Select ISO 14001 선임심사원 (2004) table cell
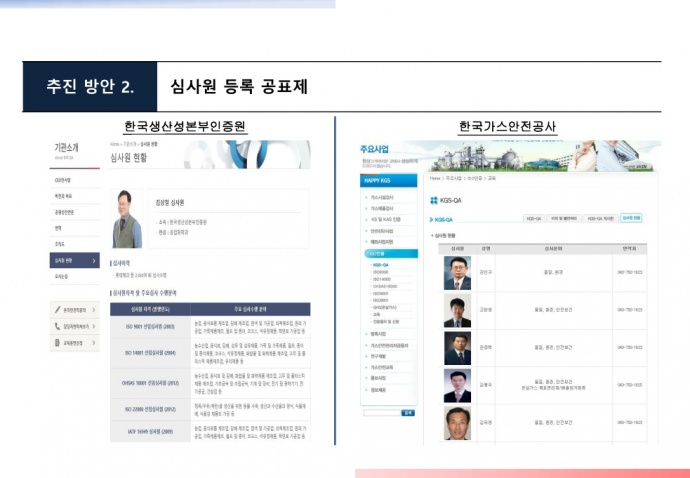The height and width of the screenshot is (478, 690). tap(150, 353)
